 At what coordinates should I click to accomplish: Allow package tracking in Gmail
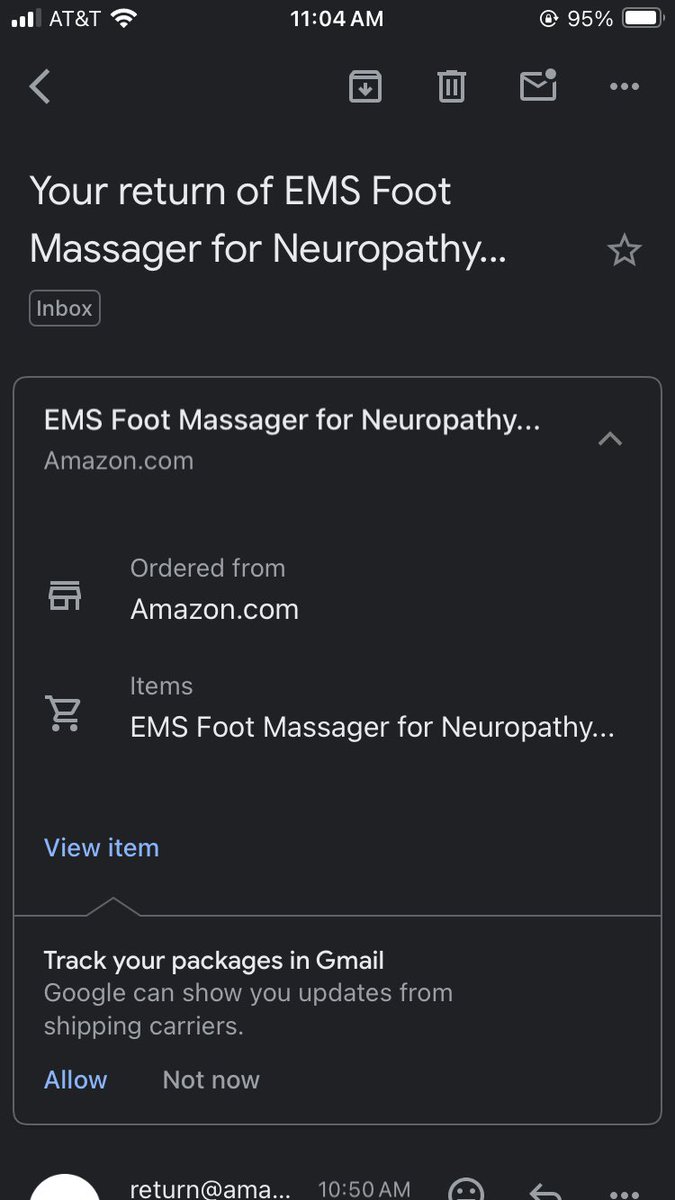(75, 1080)
